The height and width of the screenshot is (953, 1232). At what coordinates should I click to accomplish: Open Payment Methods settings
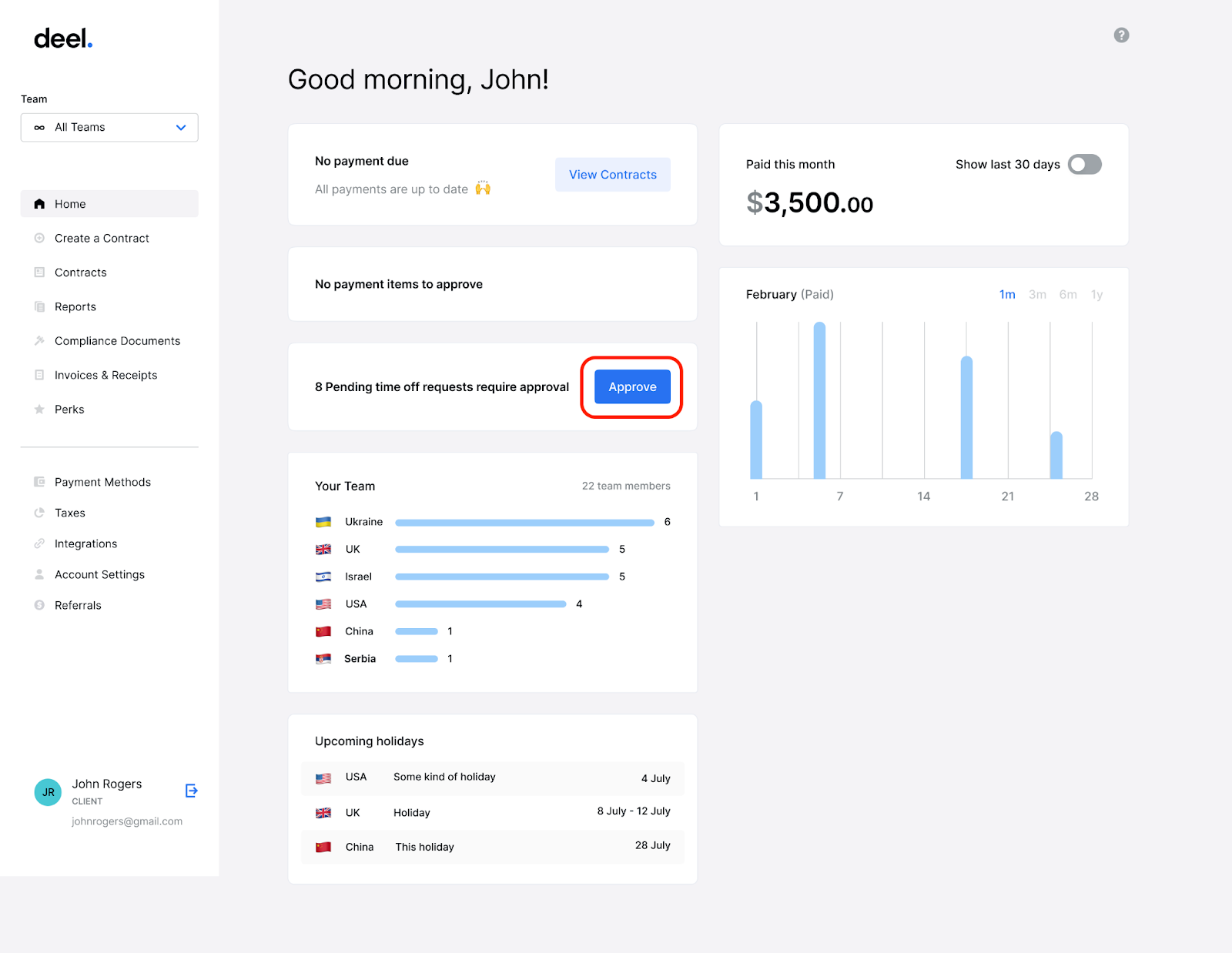pos(102,481)
